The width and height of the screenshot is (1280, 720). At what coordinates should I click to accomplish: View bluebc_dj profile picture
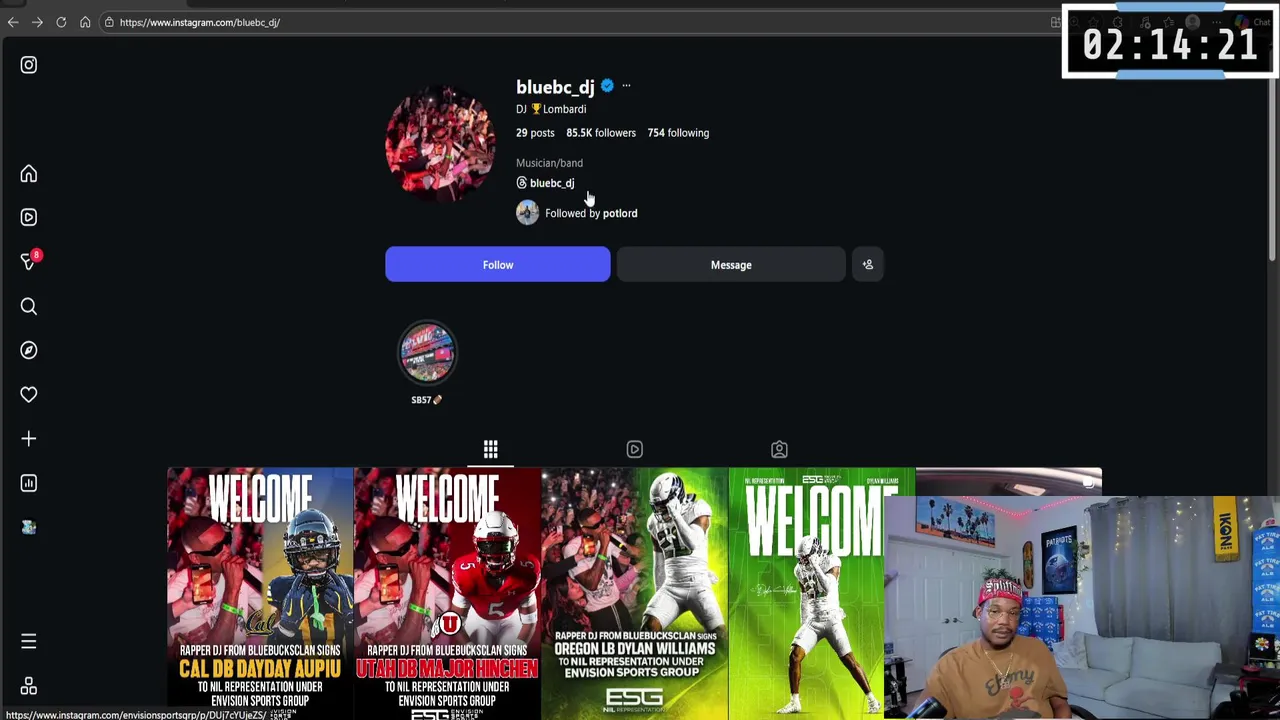(x=440, y=144)
